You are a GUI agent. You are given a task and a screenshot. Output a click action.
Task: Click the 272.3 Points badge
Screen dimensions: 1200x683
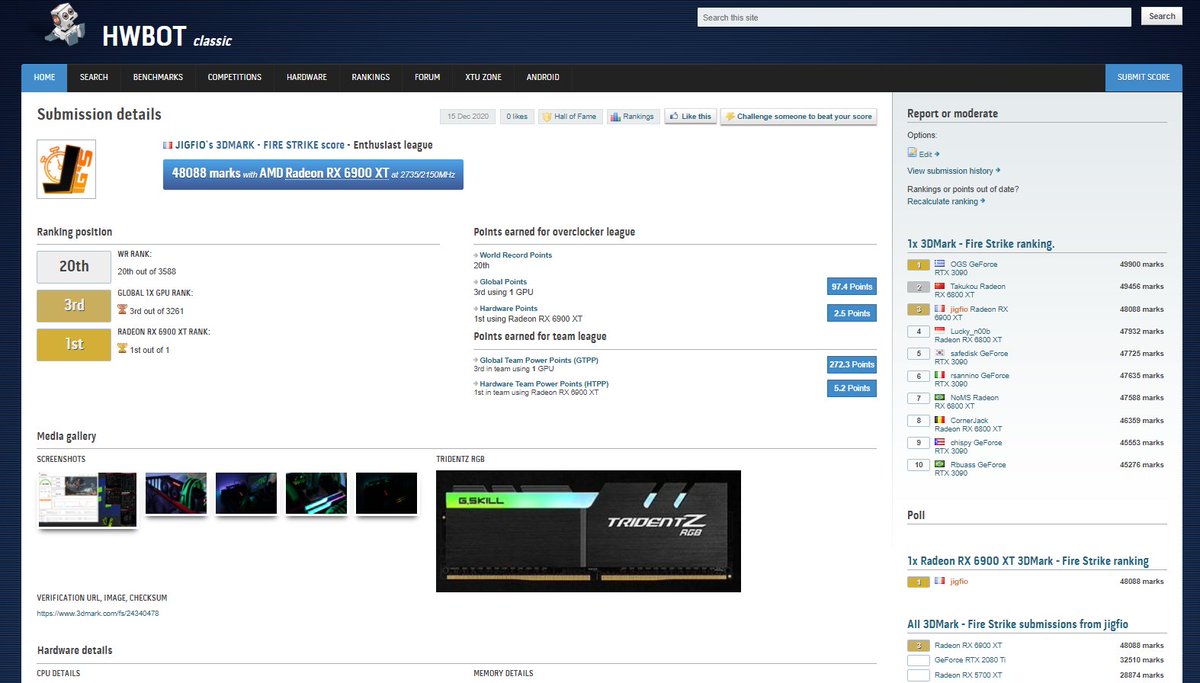click(x=852, y=364)
